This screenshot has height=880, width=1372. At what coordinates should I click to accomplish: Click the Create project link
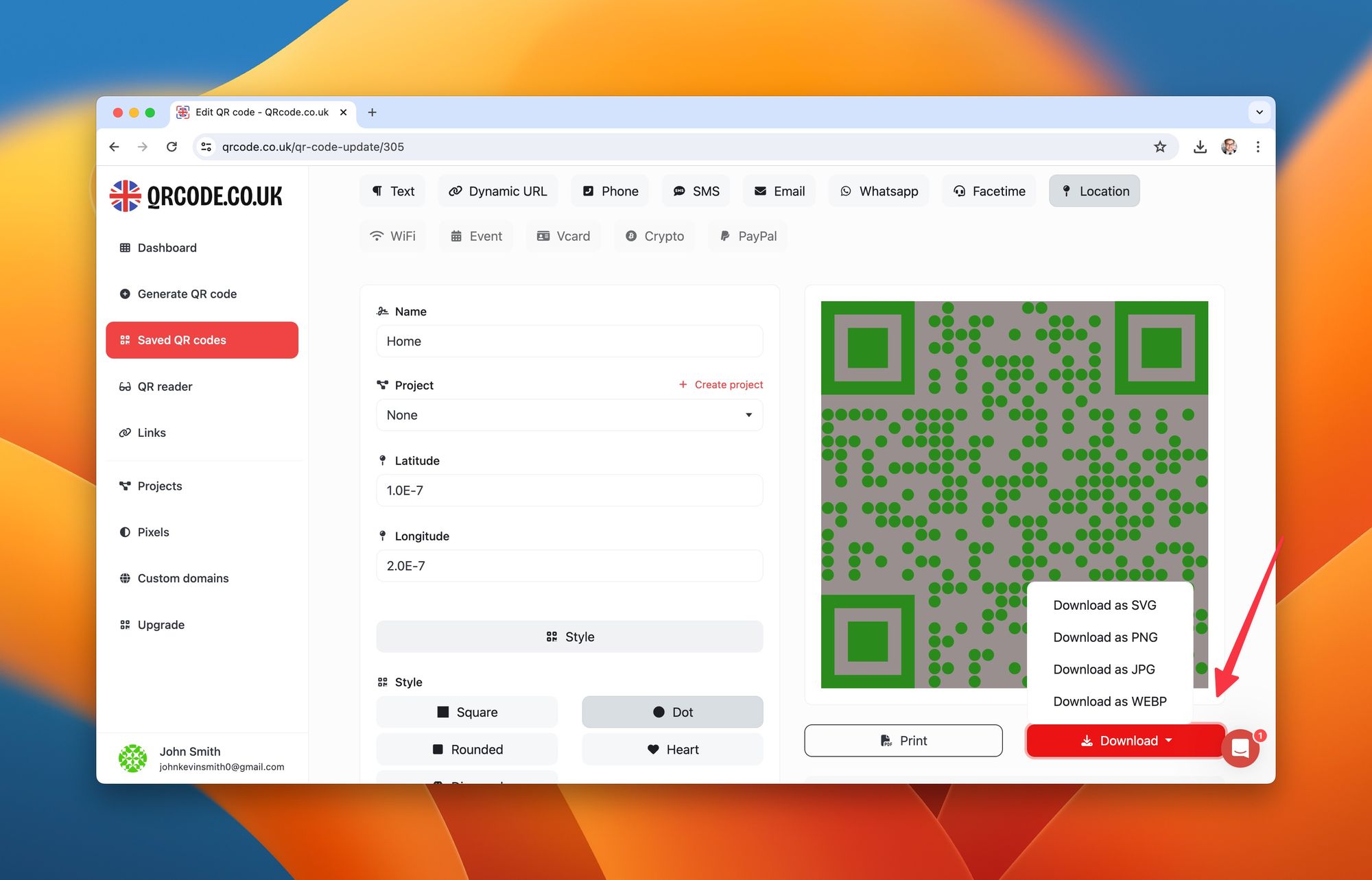pos(720,385)
